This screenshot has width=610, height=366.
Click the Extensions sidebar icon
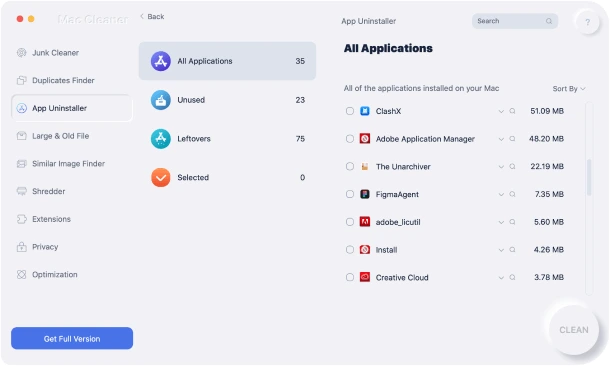pyautogui.click(x=21, y=219)
